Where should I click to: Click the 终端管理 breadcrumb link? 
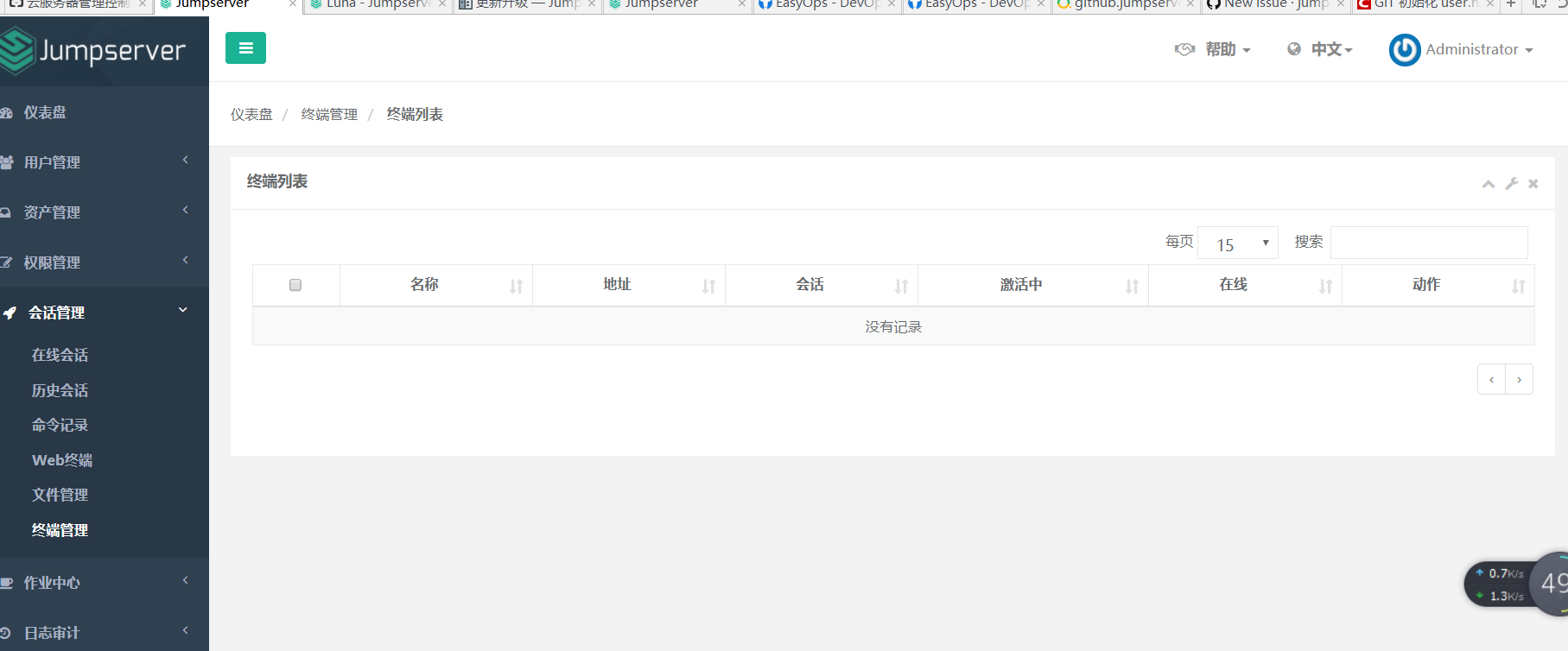[x=329, y=114]
